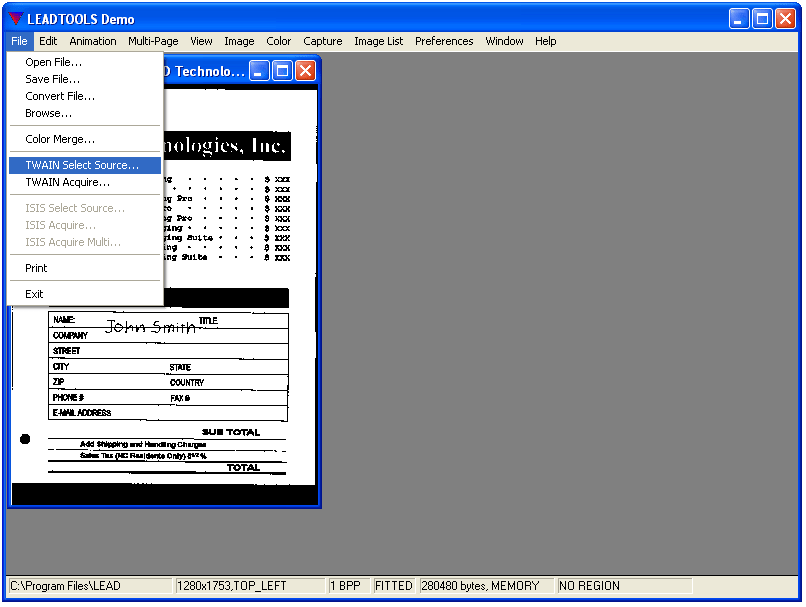The height and width of the screenshot is (607, 806).
Task: Maximize the LEADTOOLS Demo main window
Action: point(762,19)
